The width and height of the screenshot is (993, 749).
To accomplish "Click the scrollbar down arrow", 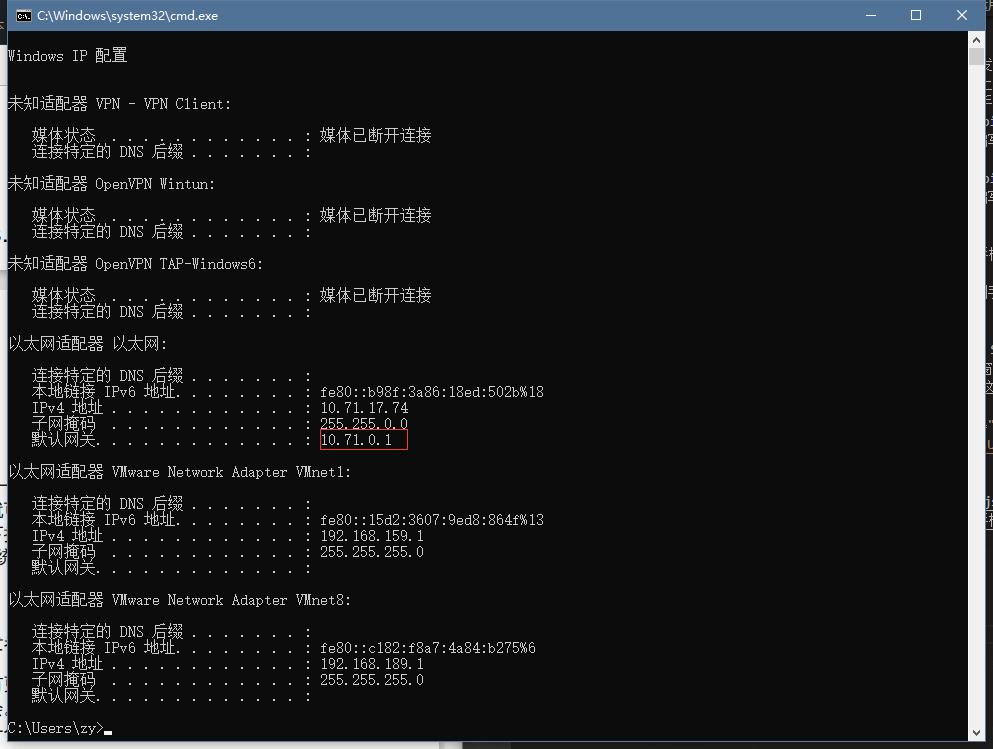I will pyautogui.click(x=977, y=733).
